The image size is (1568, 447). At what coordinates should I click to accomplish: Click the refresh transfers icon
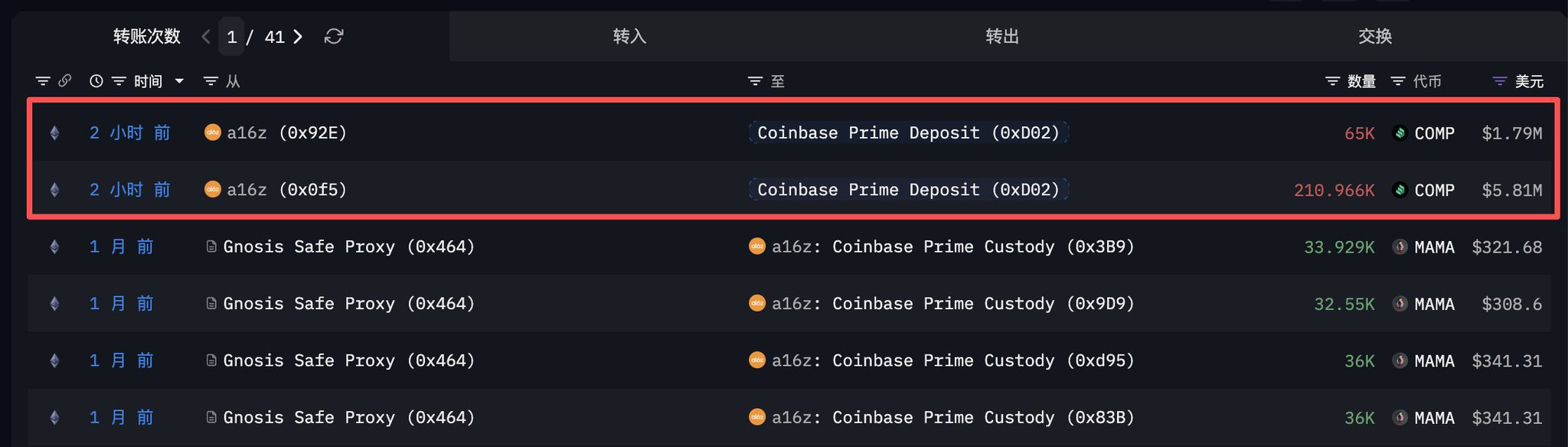coord(334,37)
